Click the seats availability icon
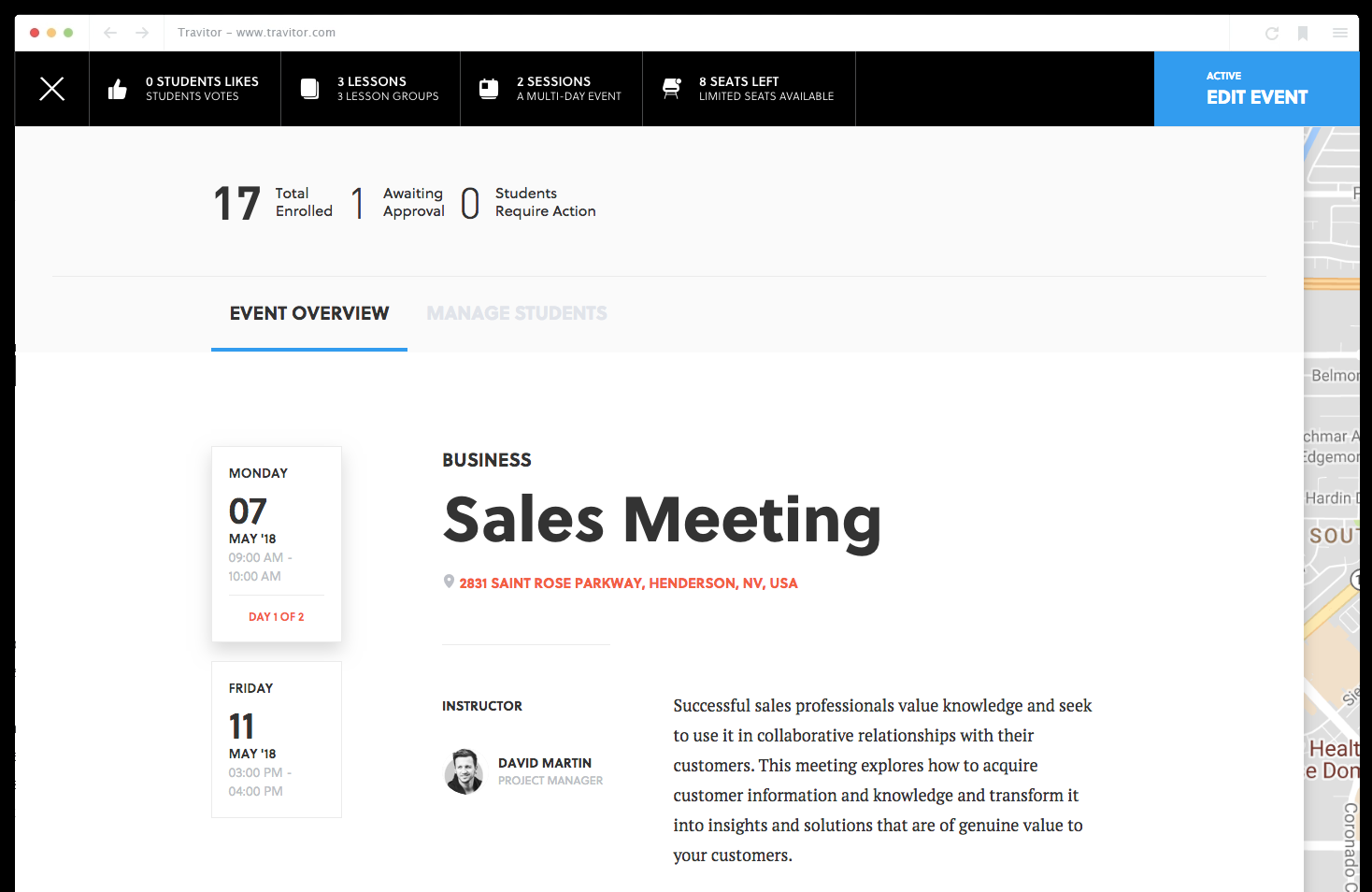The width and height of the screenshot is (1372, 892). 671,88
